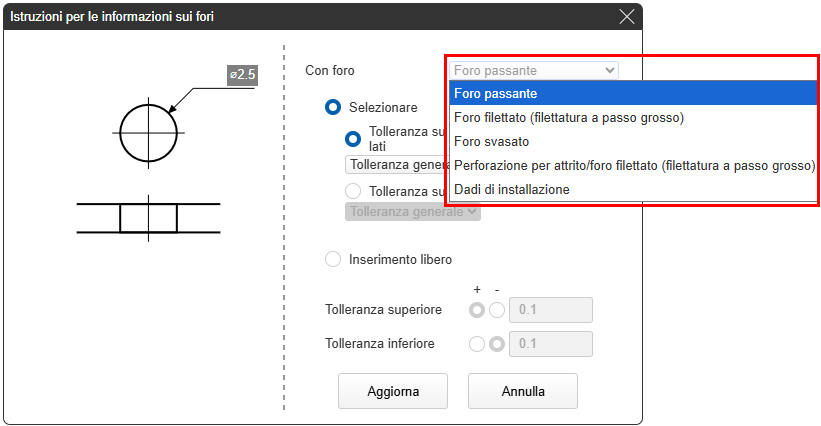Select plus sign for Tolleranza inferiore
Viewport: 821px width, 426px height.
pos(477,344)
